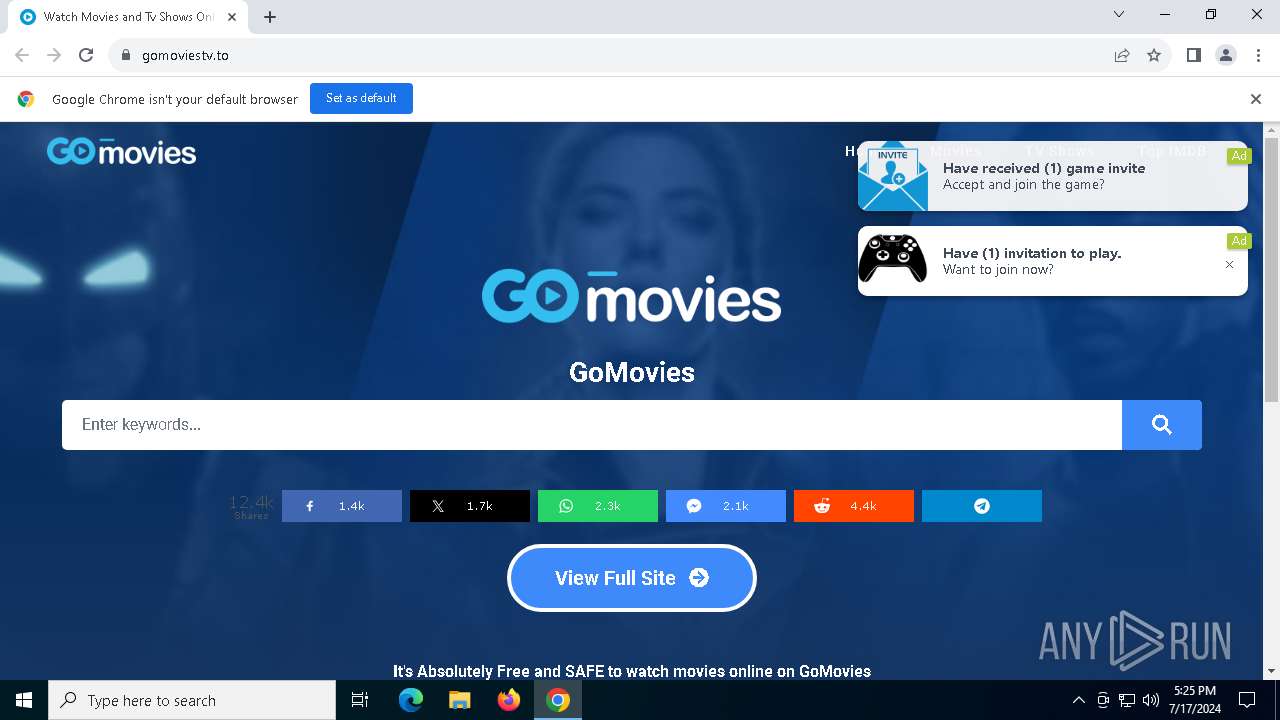Share via Telegram button

pos(982,506)
